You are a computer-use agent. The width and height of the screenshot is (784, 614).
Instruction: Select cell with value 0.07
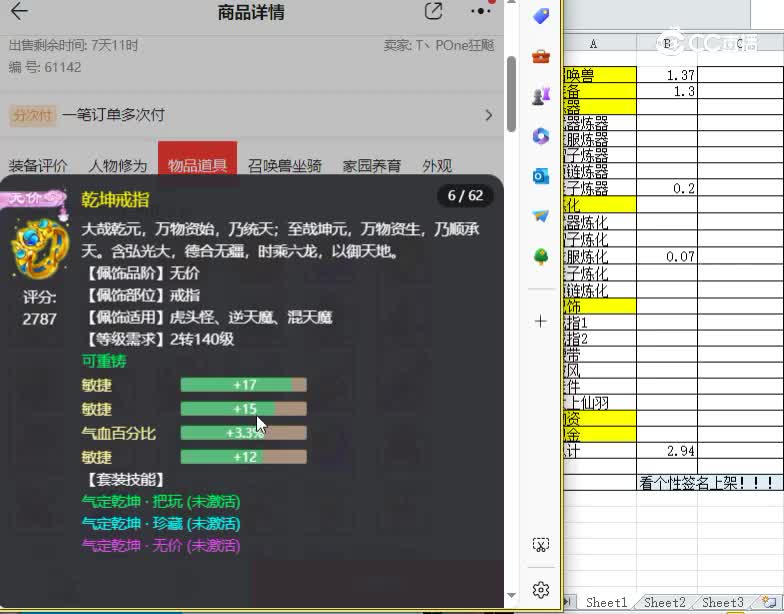(x=666, y=256)
